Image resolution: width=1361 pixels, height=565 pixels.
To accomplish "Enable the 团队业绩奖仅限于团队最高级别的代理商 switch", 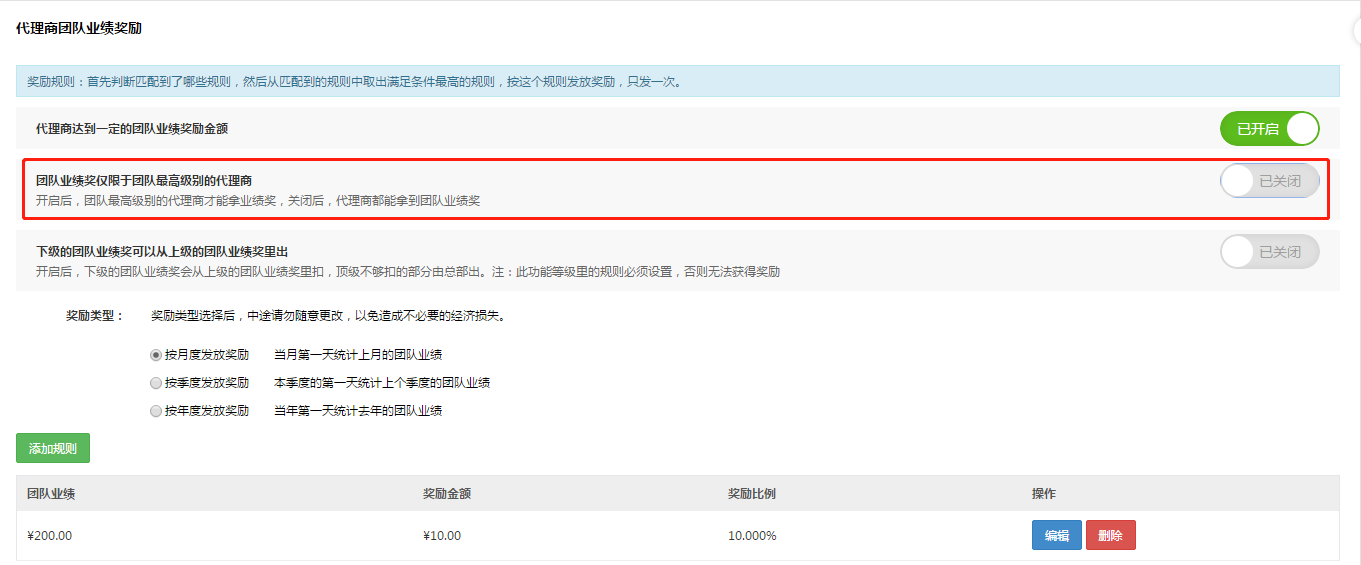I will pos(1269,181).
